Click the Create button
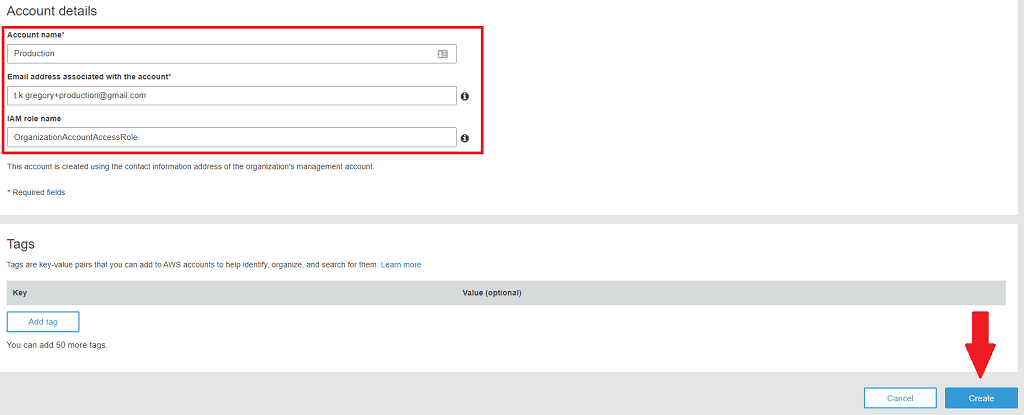 tap(980, 398)
